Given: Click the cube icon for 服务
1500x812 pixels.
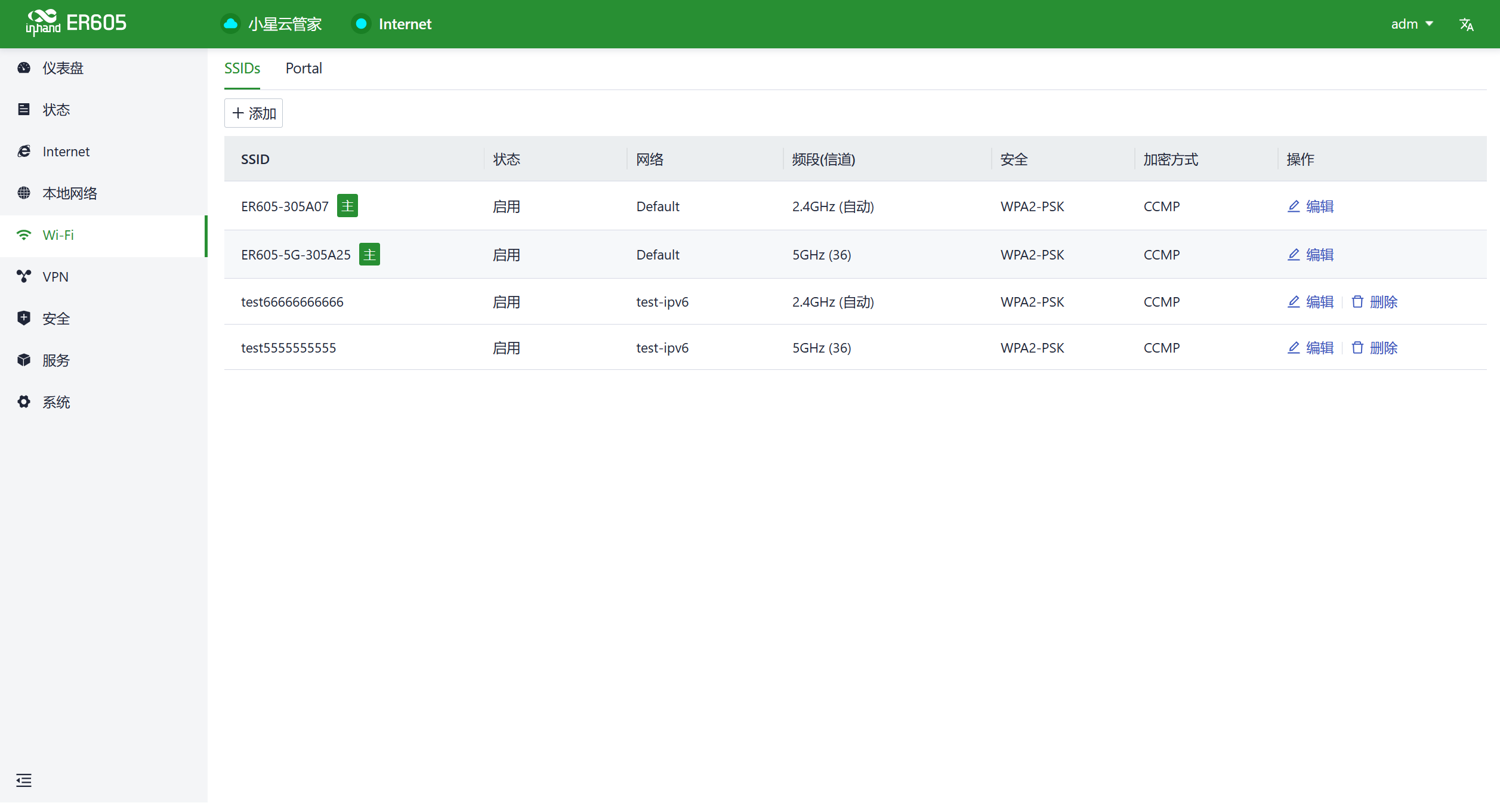Looking at the screenshot, I should [x=24, y=360].
